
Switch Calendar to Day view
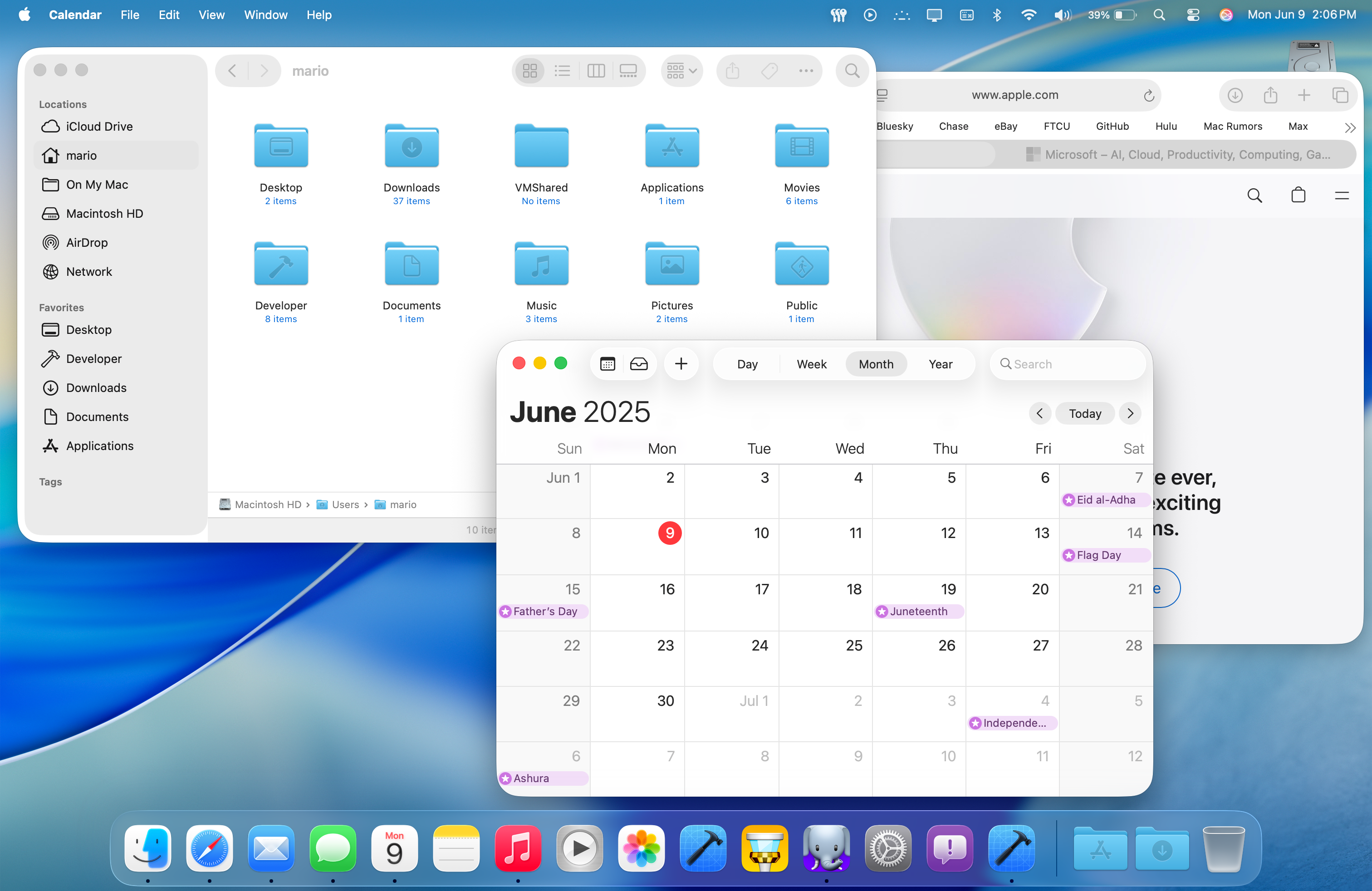(747, 364)
